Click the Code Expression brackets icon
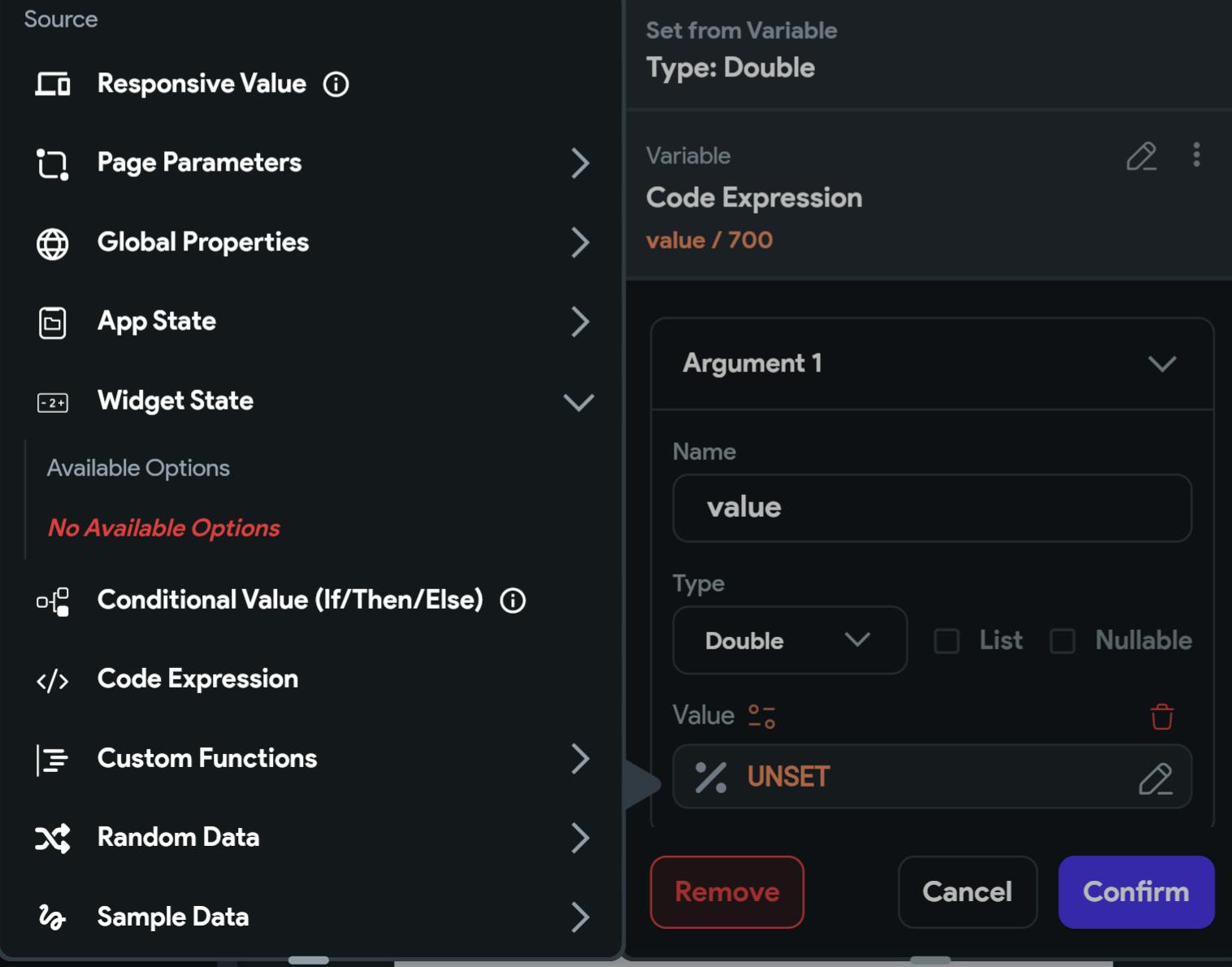The image size is (1232, 967). (x=53, y=680)
